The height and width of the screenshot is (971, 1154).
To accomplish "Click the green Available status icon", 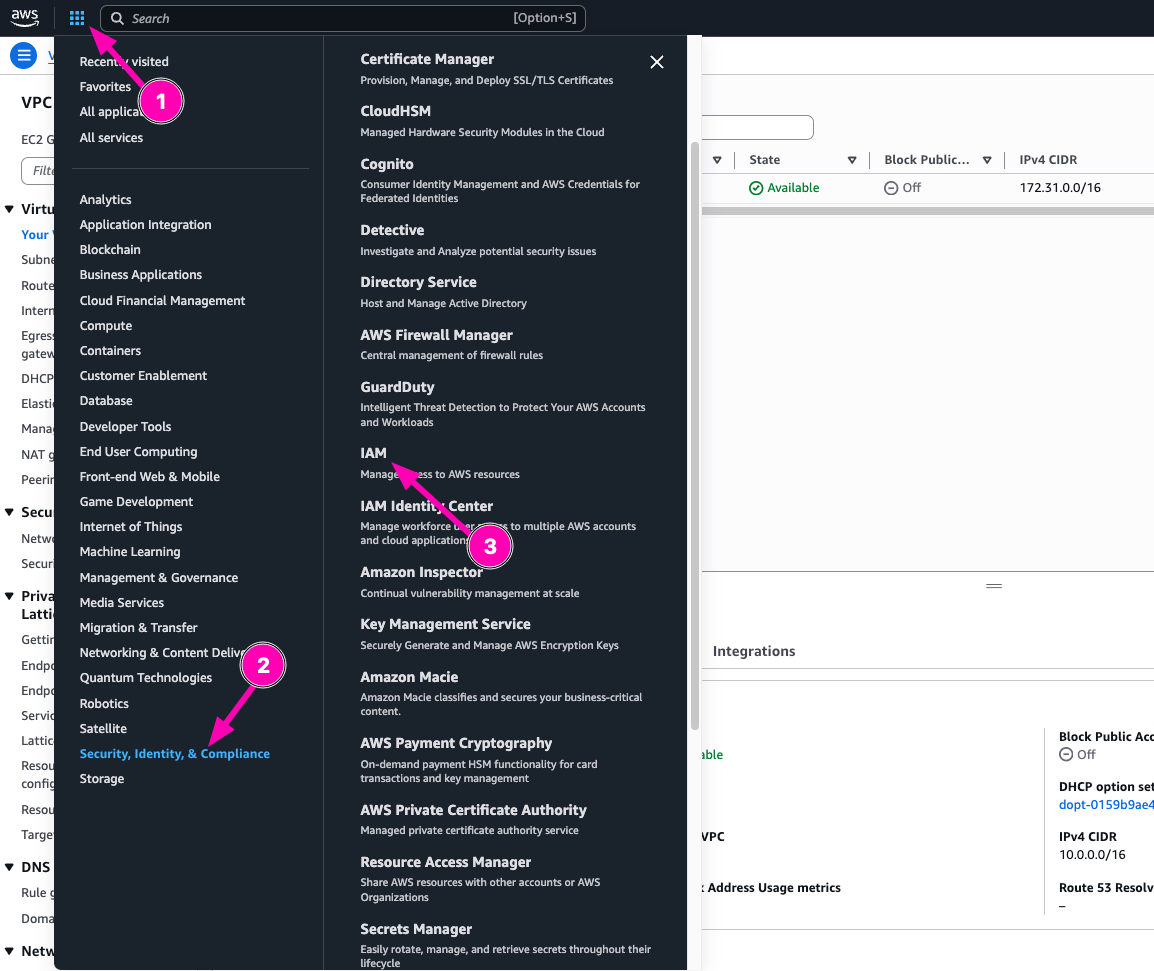I will point(756,188).
